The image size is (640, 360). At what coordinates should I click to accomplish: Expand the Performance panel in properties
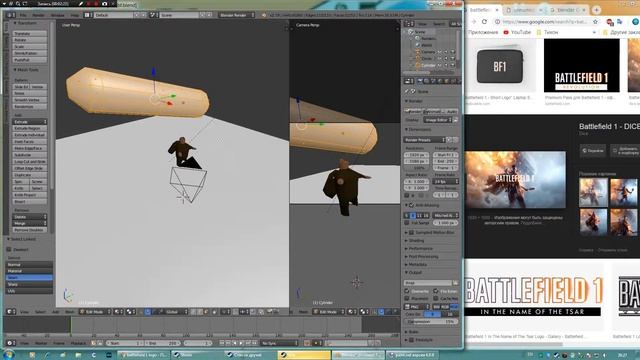(x=418, y=249)
